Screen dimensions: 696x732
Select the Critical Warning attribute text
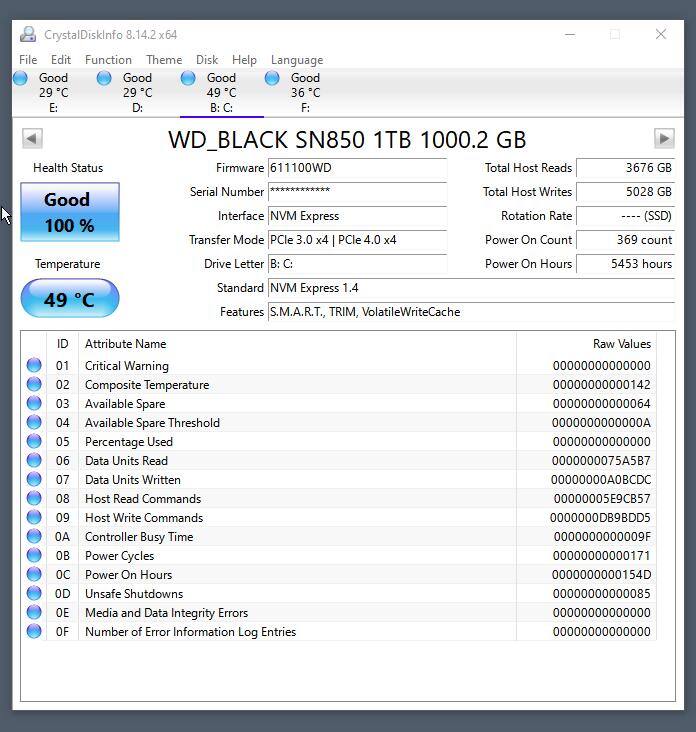127,366
